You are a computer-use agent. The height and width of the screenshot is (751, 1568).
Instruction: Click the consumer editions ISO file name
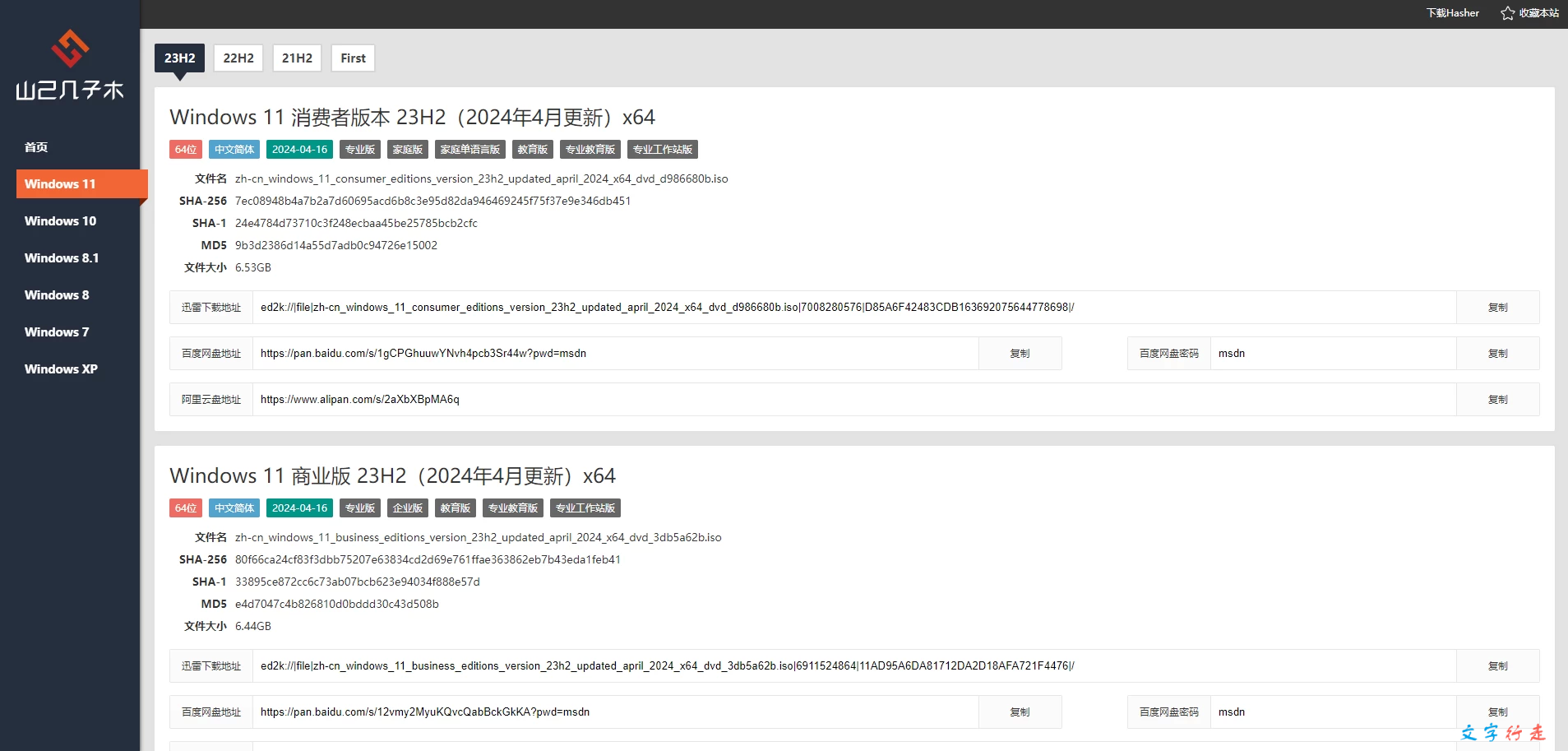[x=482, y=179]
